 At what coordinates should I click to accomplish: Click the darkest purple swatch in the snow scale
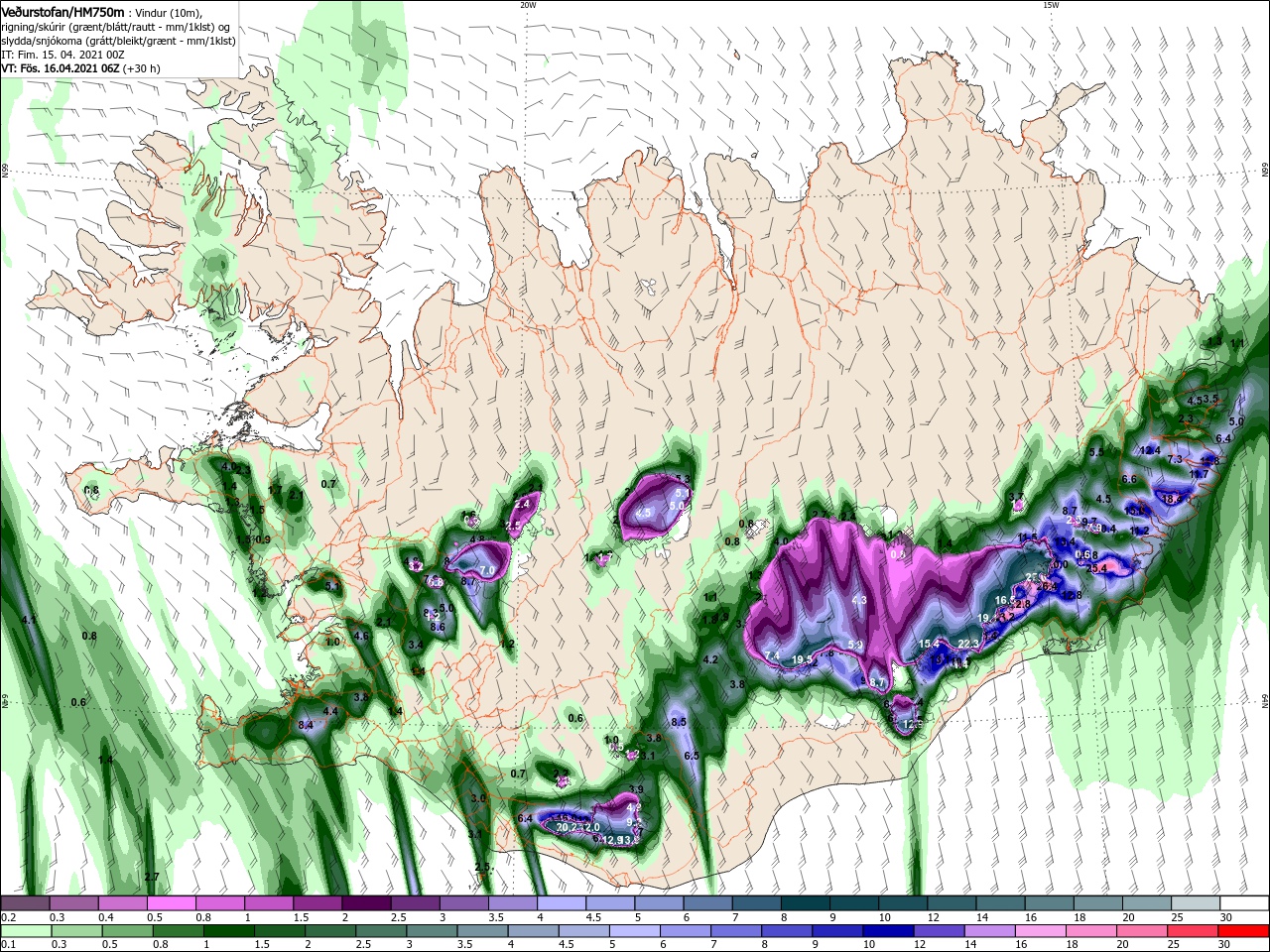tap(366, 903)
